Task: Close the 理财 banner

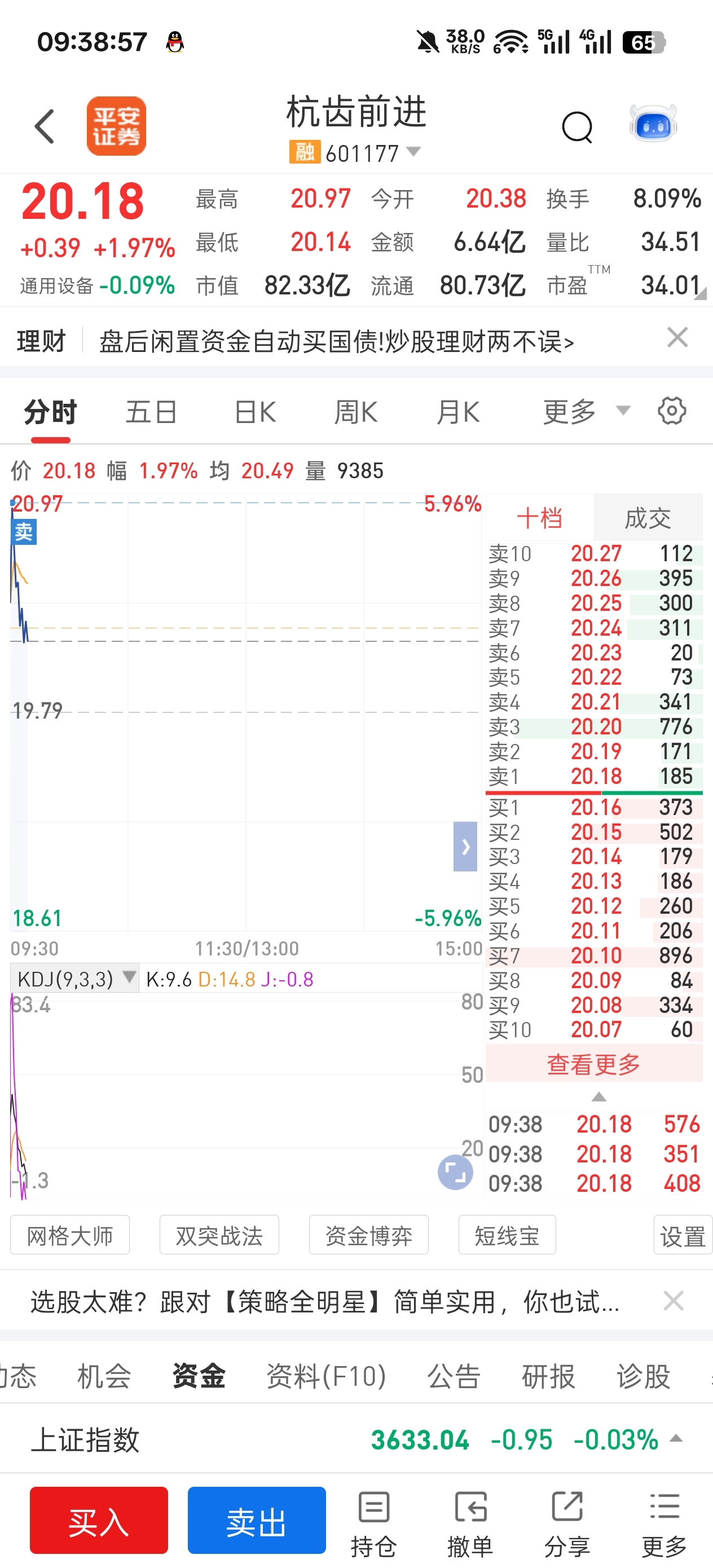Action: 677,337
